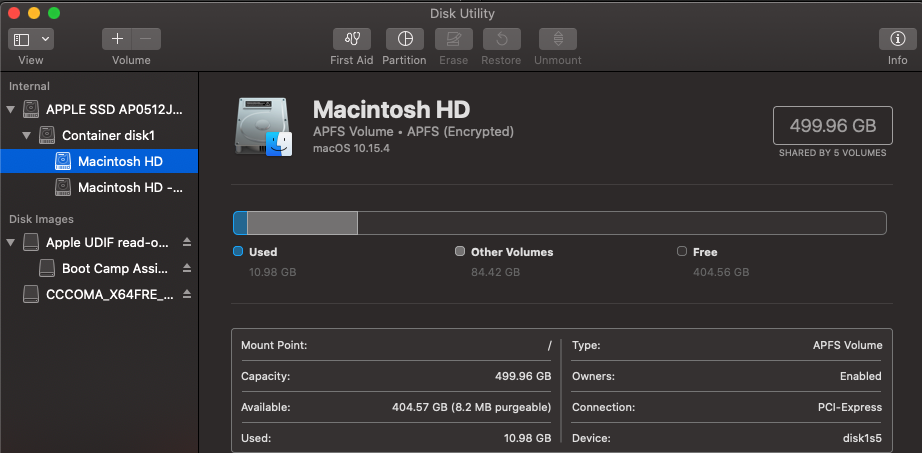Click the APFS Volume • APFS (Encrypted) subtitle

point(413,132)
